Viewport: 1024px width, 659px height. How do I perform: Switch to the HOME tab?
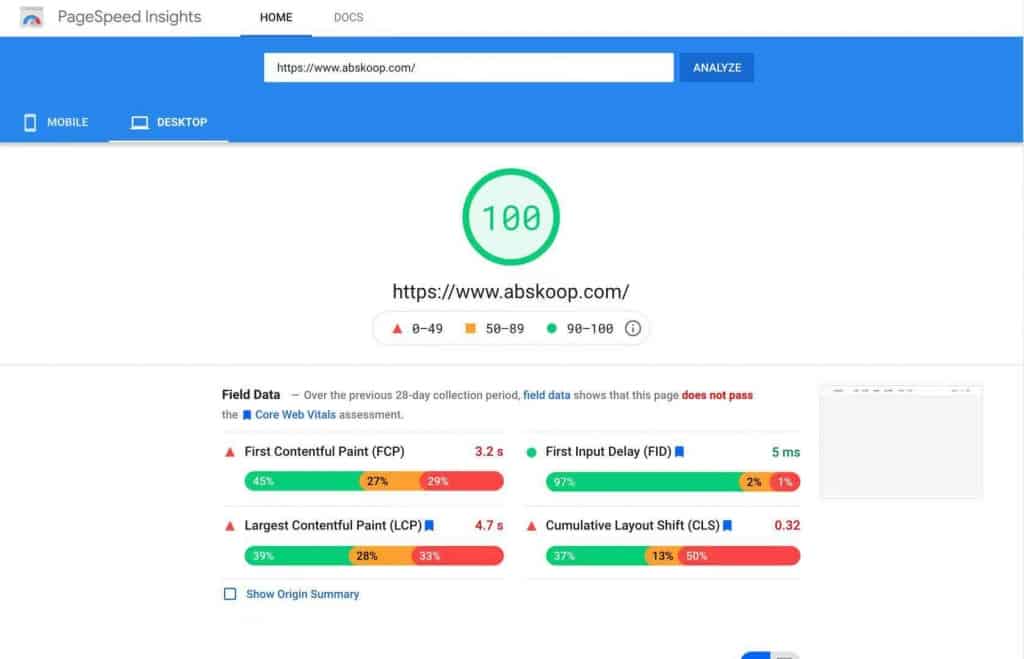point(275,17)
